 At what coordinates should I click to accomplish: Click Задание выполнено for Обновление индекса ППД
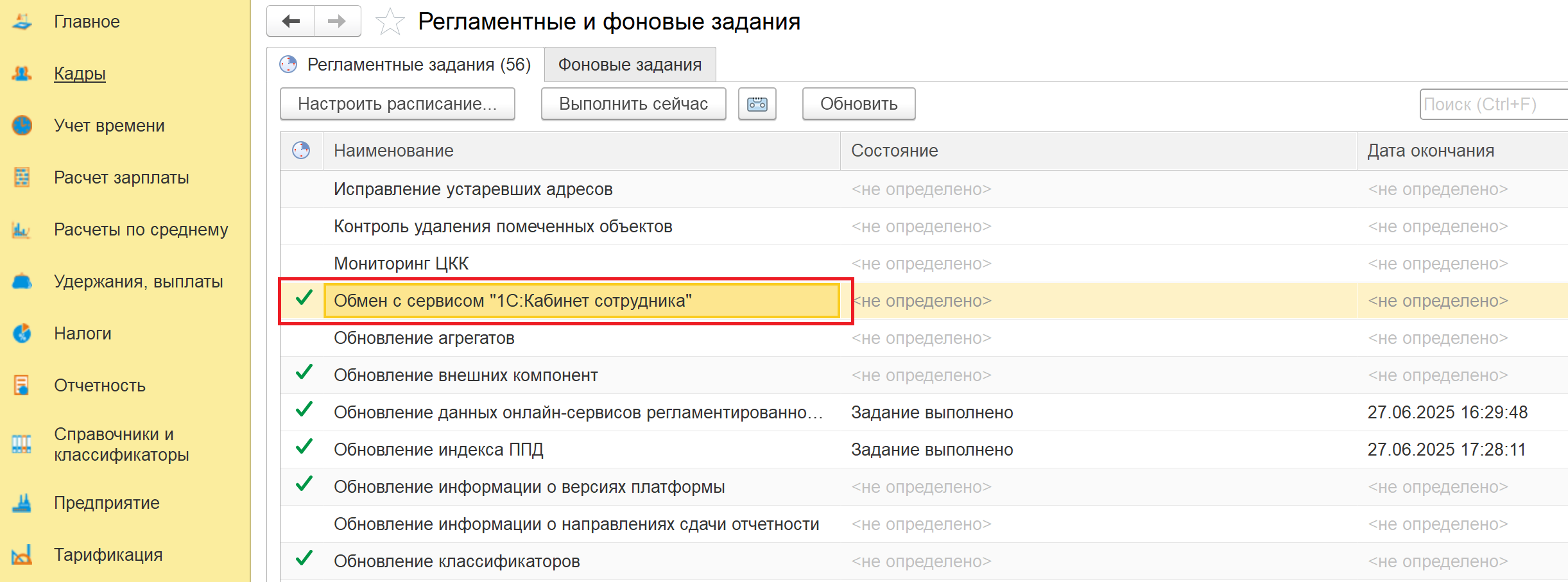(932, 450)
